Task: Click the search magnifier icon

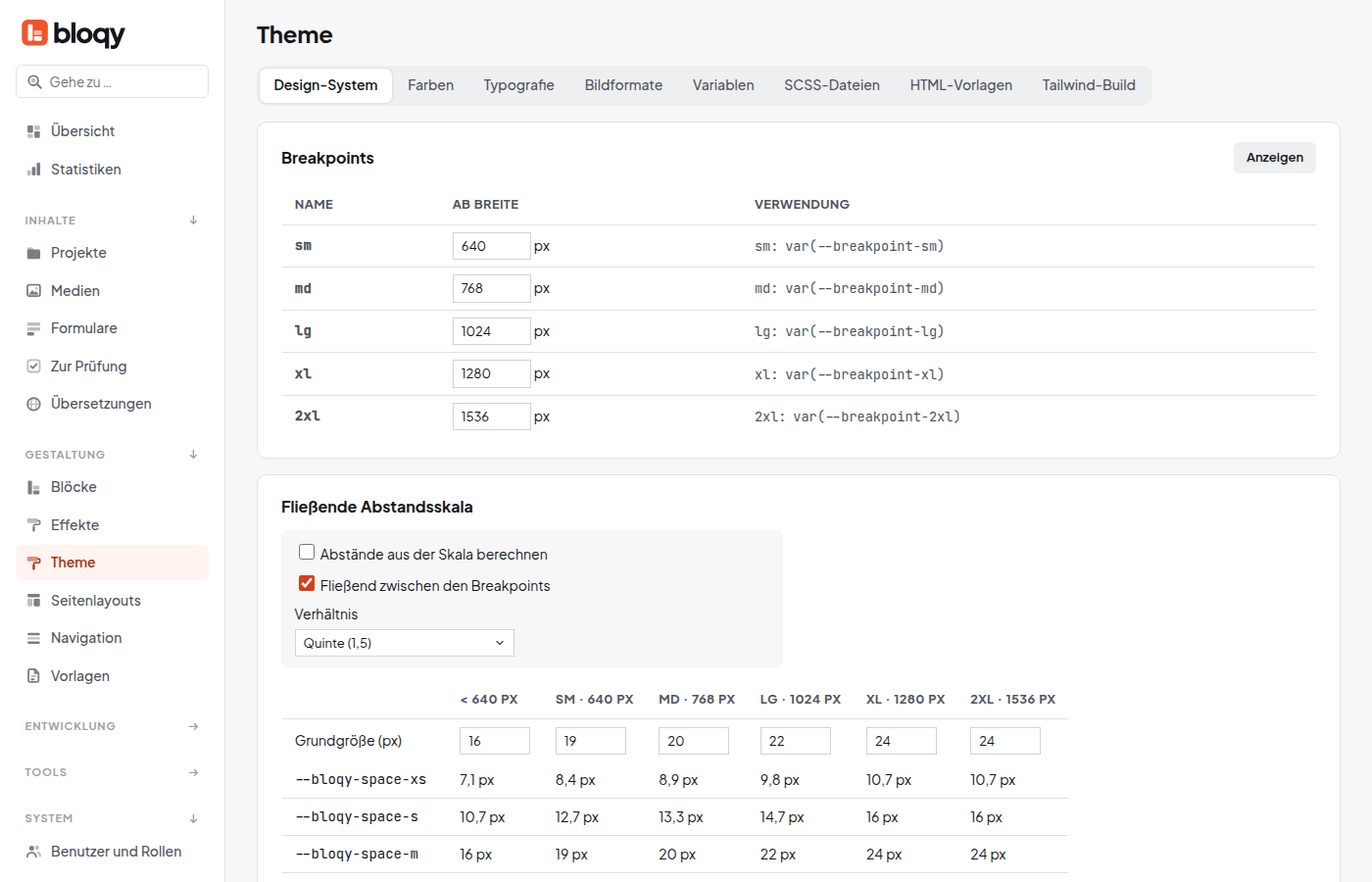Action: 34,82
